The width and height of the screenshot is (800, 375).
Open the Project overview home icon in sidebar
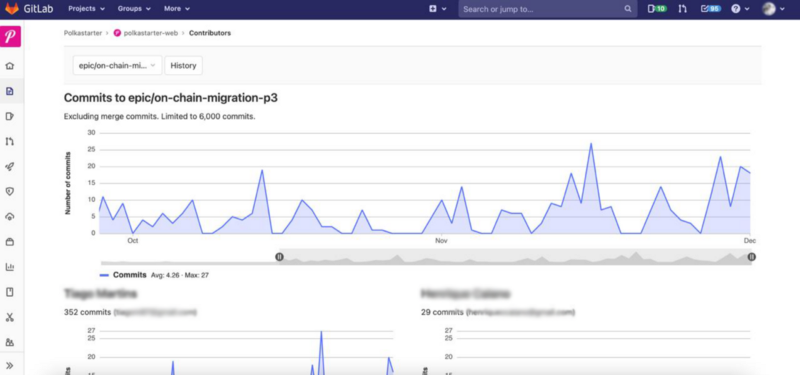point(10,66)
